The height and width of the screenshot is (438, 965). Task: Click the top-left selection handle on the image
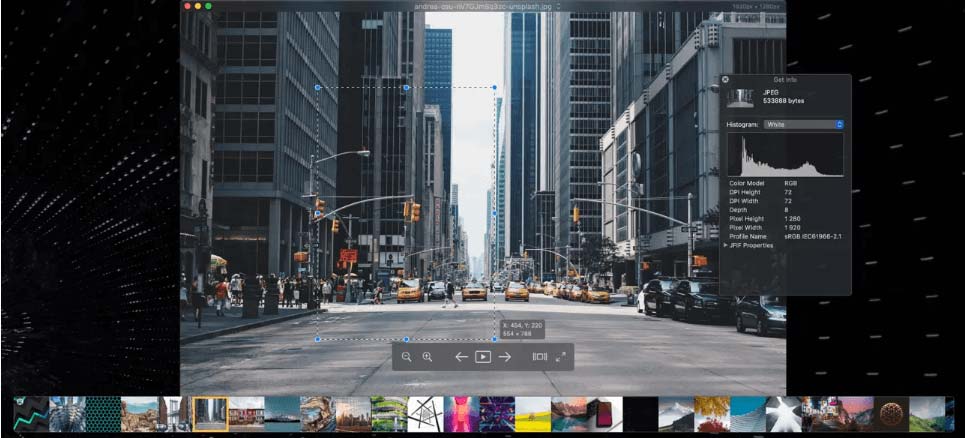click(318, 88)
